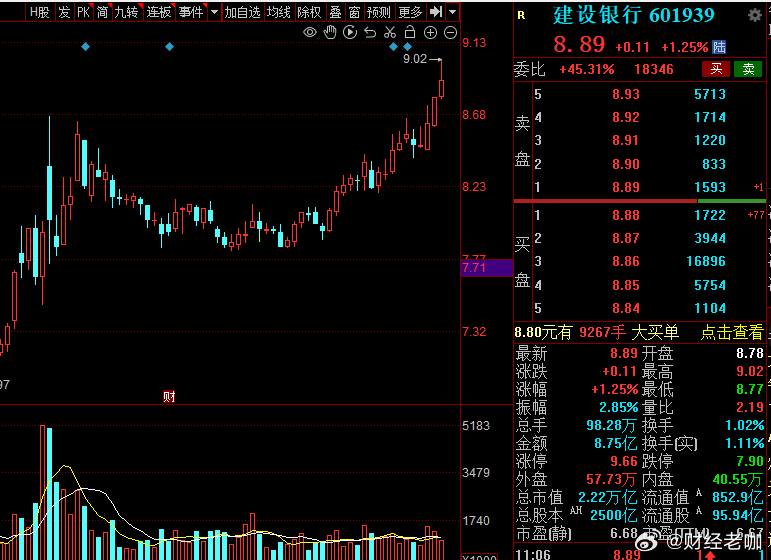Expand the dropdown arrow at toolbar end
The height and width of the screenshot is (560, 771).
(453, 12)
